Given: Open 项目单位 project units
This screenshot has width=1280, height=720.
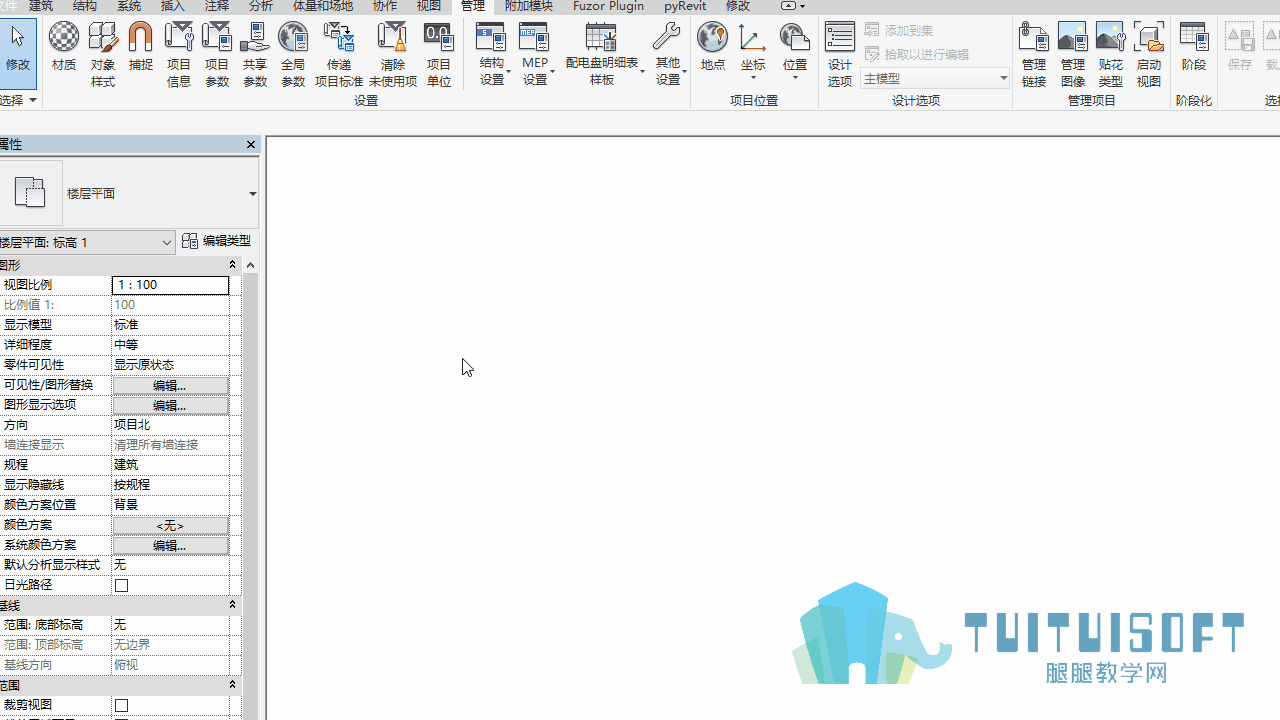Looking at the screenshot, I should point(439,54).
